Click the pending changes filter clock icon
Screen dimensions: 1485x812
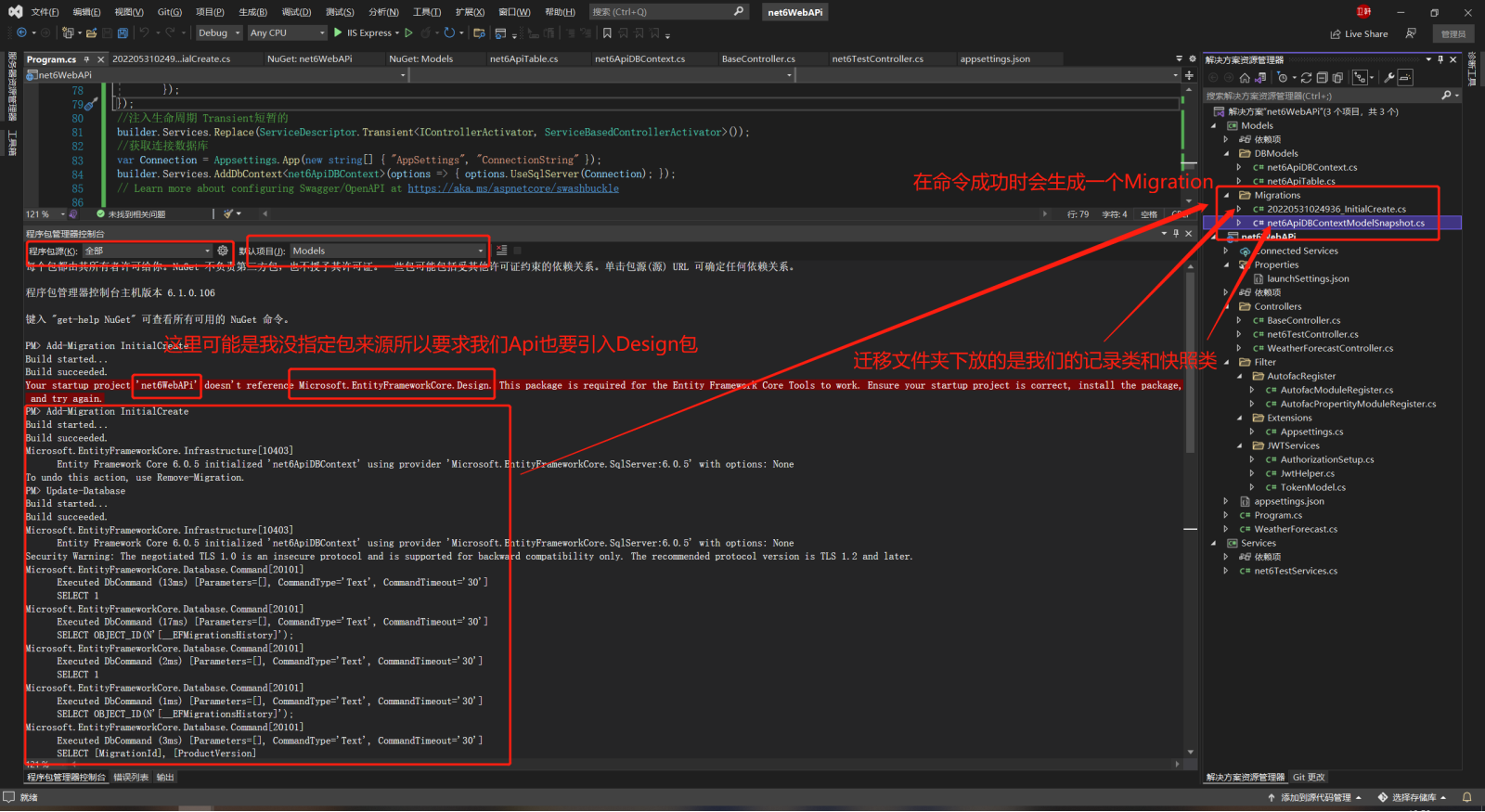pyautogui.click(x=1282, y=77)
